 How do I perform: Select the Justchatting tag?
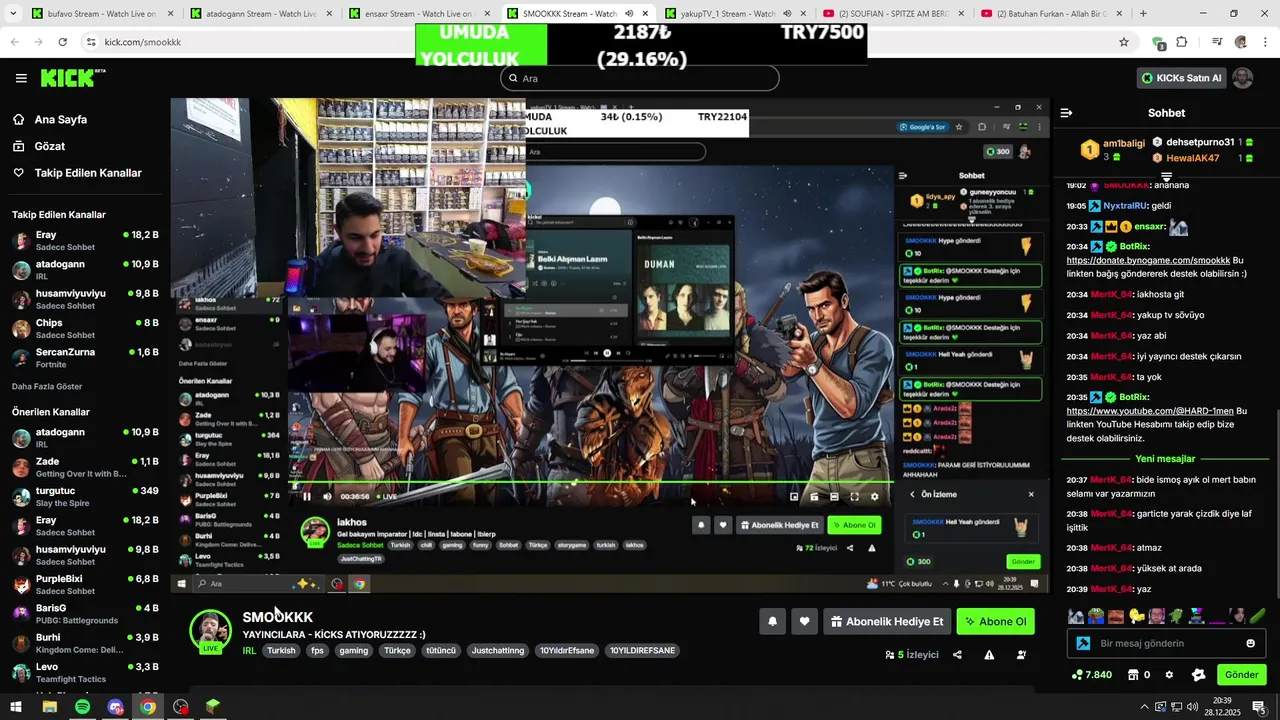click(x=498, y=650)
